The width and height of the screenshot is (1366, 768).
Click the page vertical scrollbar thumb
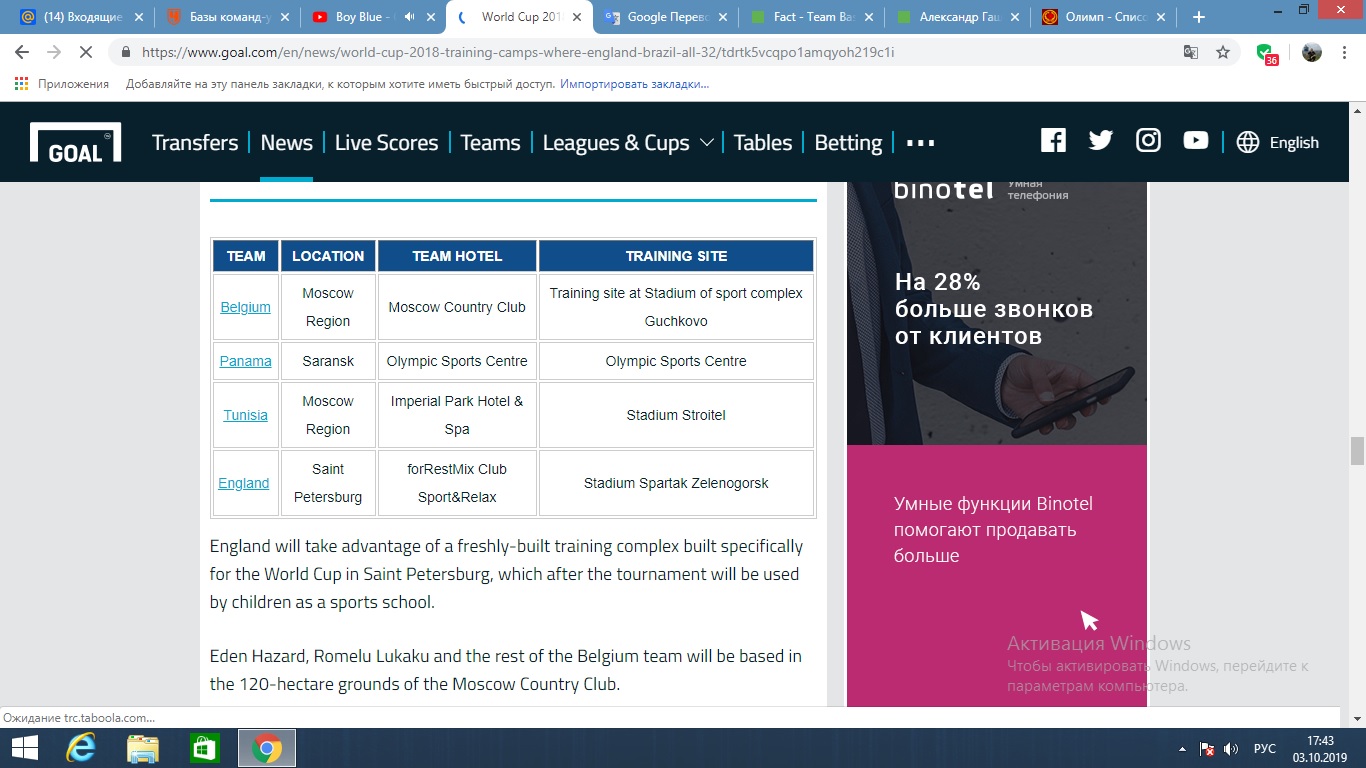click(1357, 451)
